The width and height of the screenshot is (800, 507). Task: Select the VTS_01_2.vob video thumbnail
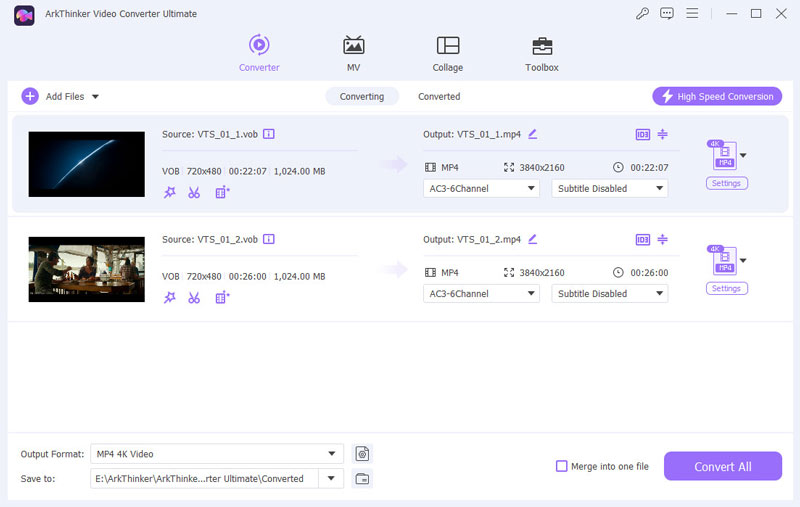[x=87, y=269]
